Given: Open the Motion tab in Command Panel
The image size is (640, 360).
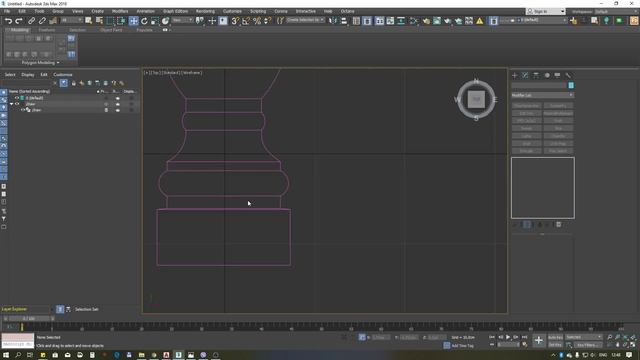Looking at the screenshot, I should 547,76.
